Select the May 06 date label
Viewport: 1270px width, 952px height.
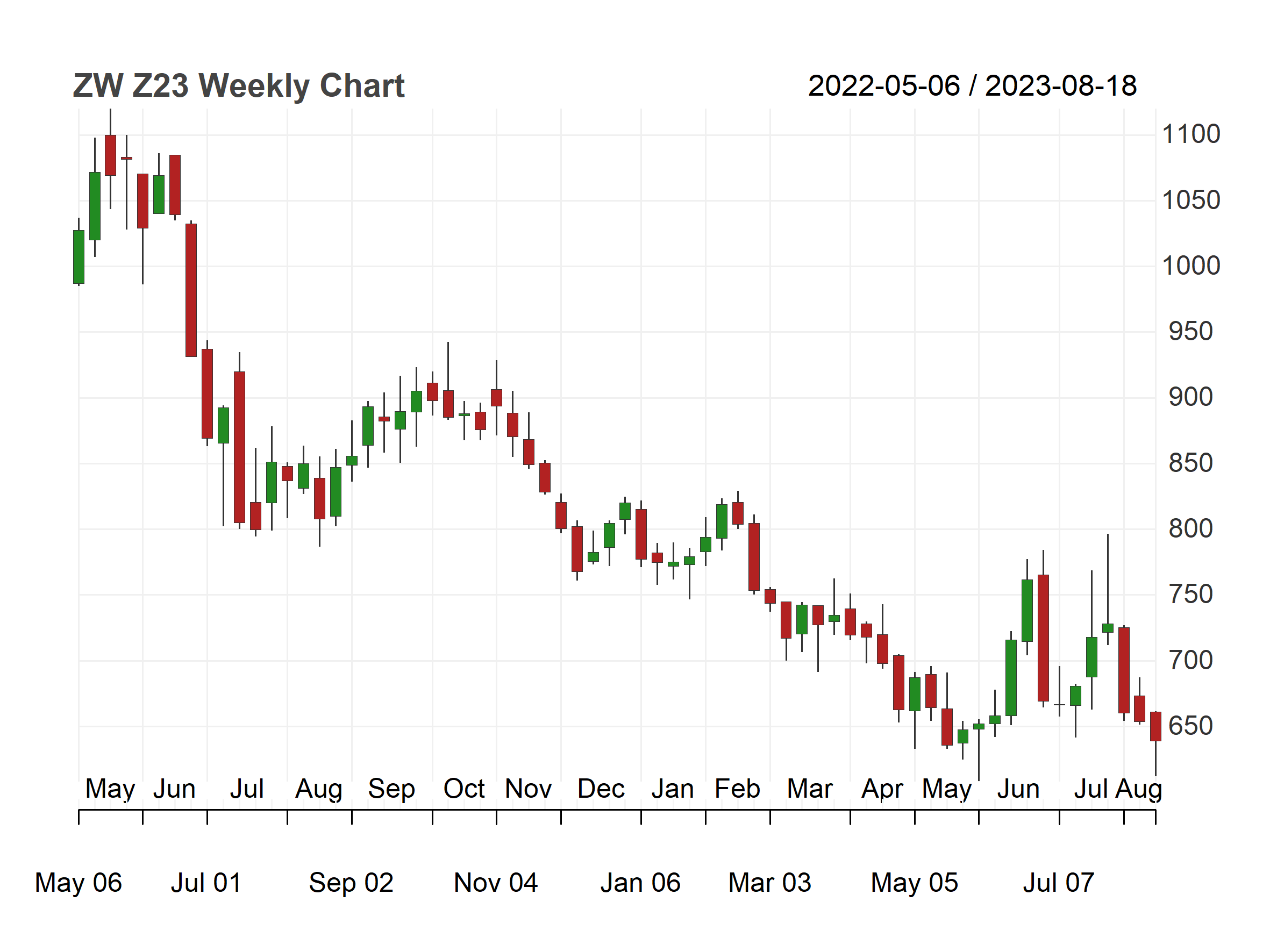click(78, 884)
